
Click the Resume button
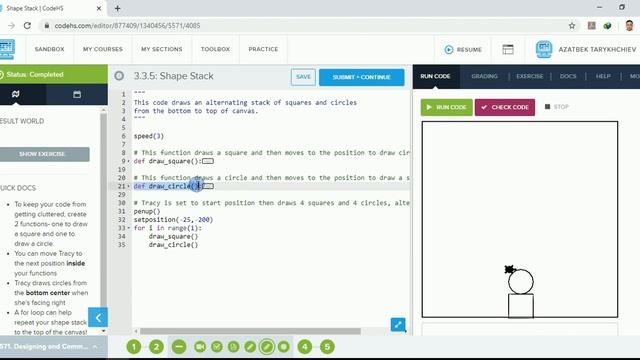click(463, 49)
